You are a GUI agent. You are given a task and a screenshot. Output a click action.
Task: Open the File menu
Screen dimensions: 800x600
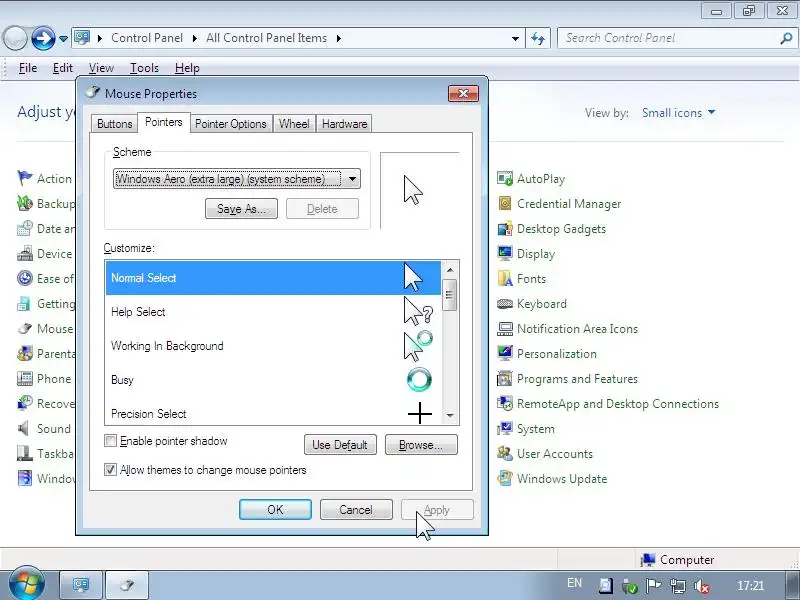[28, 68]
